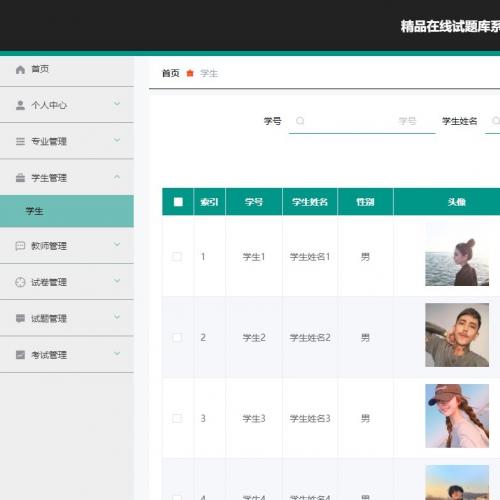This screenshot has height=500, width=500.
Task: Click the 精品在线试题库 header title
Action: [x=450, y=26]
